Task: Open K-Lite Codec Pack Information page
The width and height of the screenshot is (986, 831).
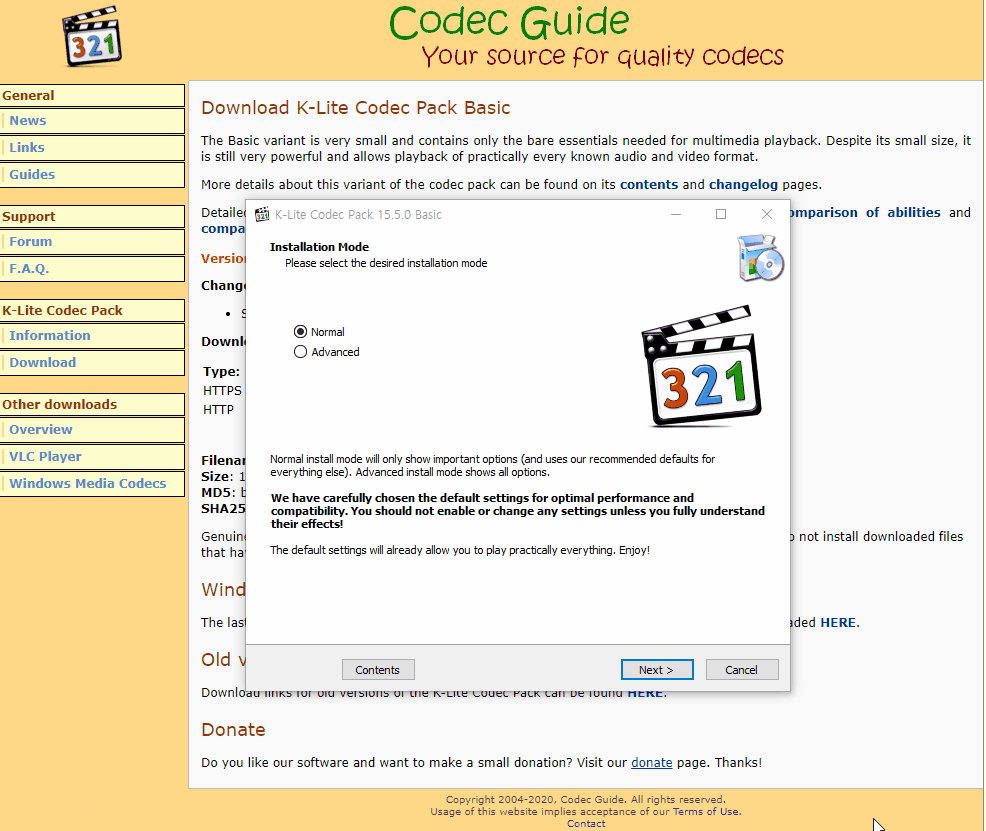Action: click(x=92, y=336)
